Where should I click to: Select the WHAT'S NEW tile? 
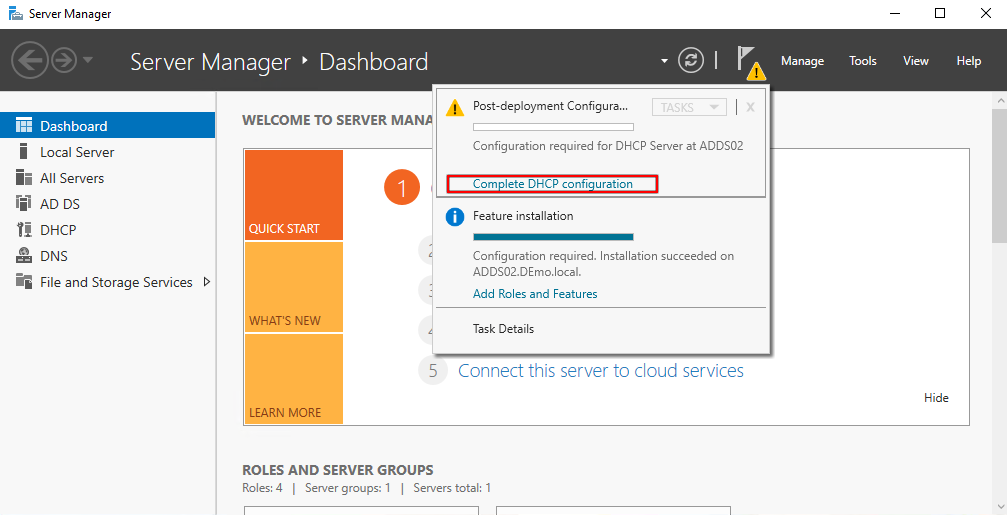[293, 287]
